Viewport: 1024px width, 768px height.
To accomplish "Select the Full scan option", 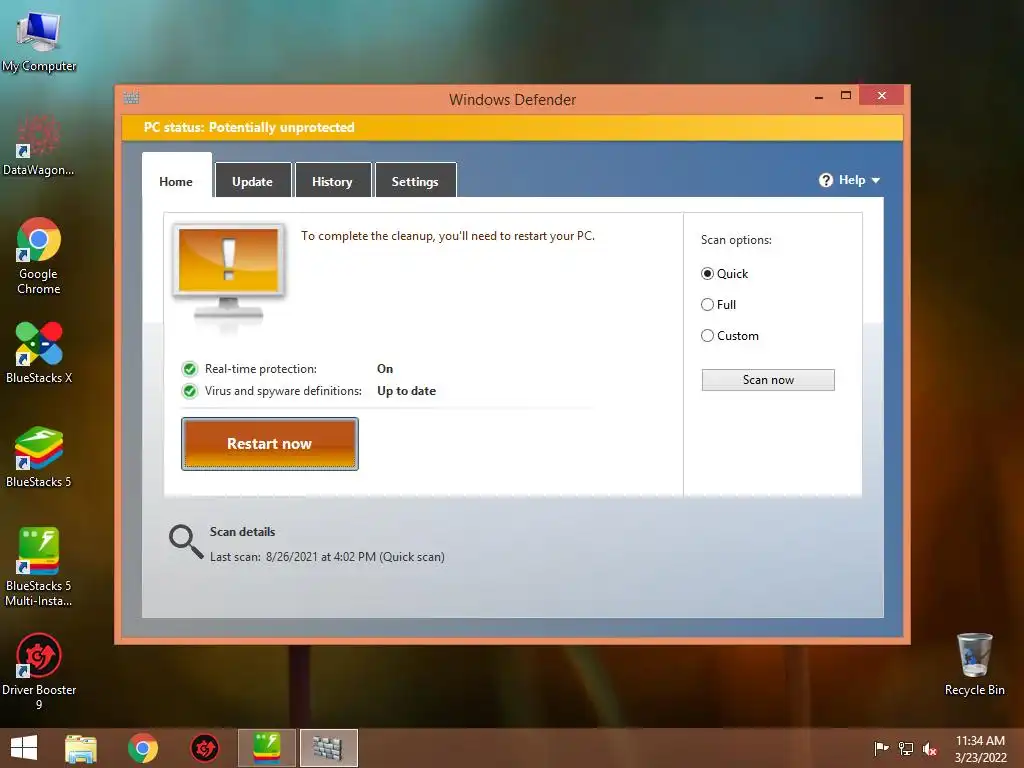I will coord(707,304).
